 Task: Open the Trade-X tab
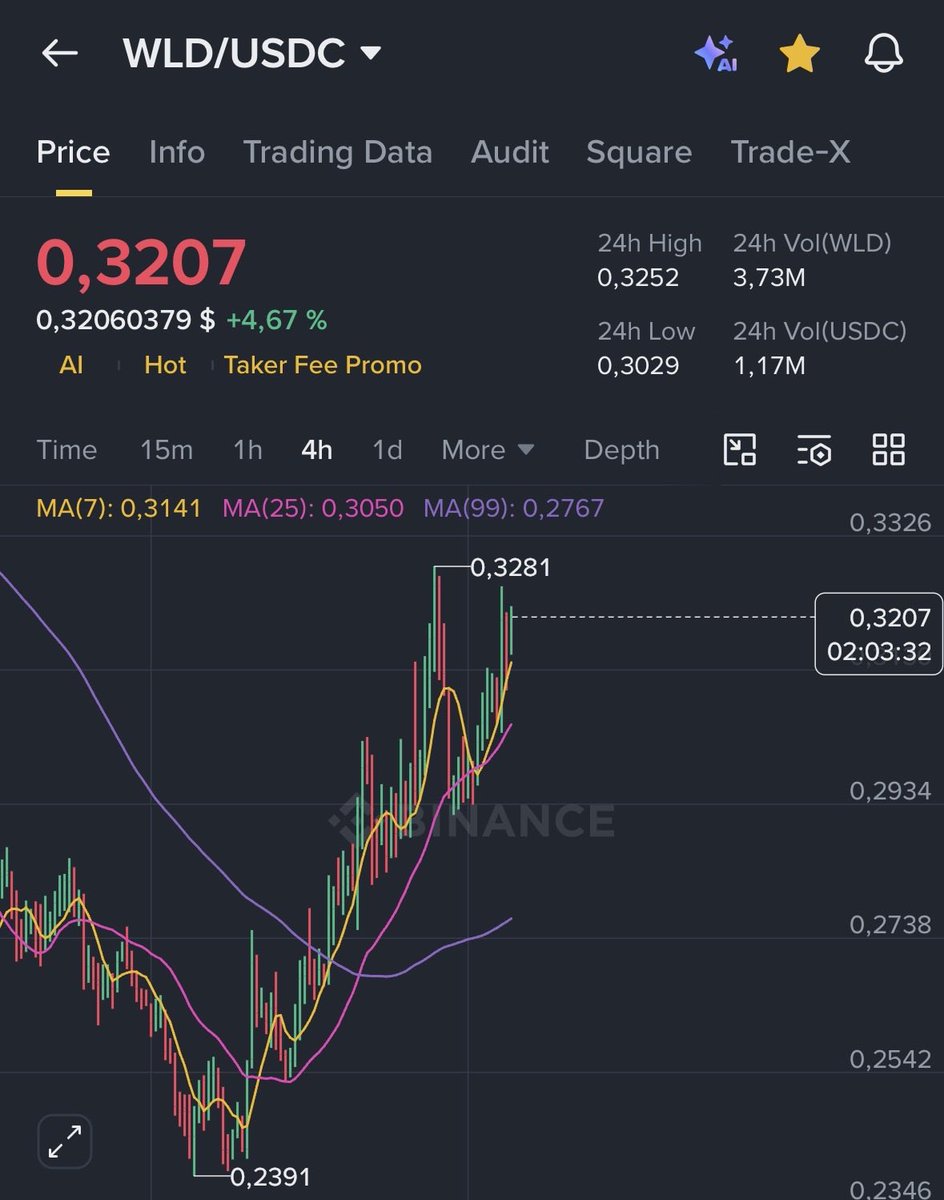coord(791,152)
